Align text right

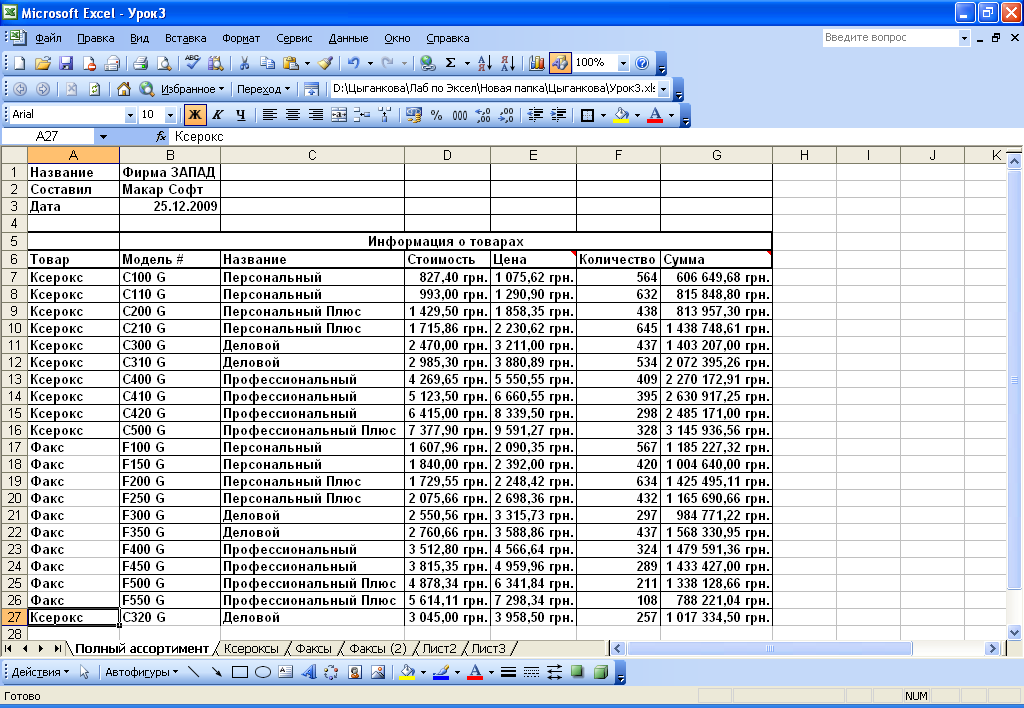click(315, 116)
